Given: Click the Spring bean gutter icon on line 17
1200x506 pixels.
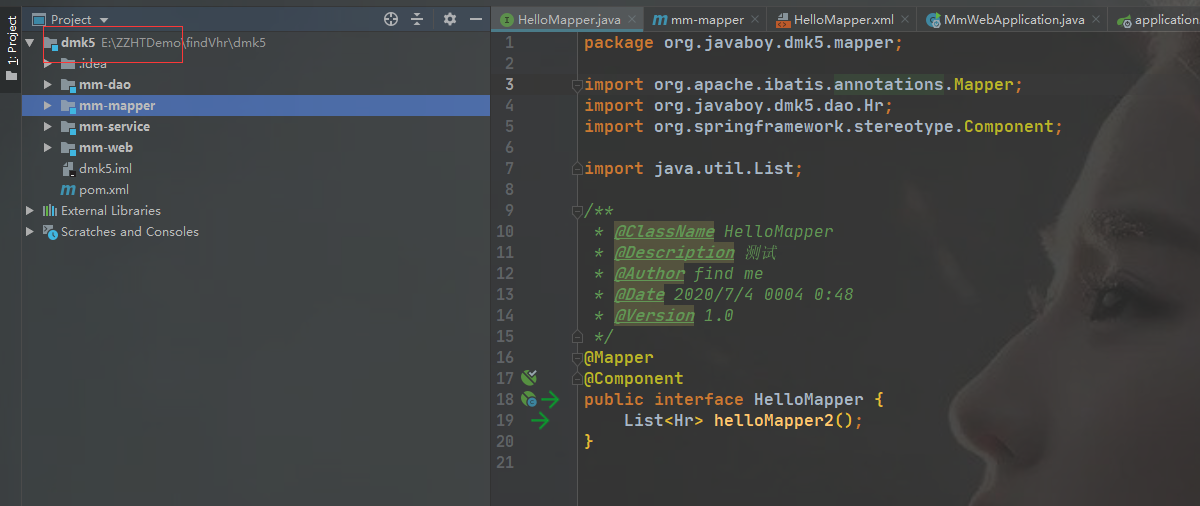Looking at the screenshot, I should click(529, 378).
